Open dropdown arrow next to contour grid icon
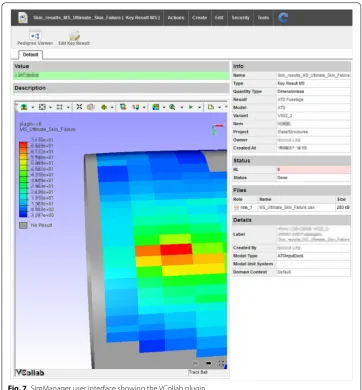Screen dimensions: 362x390 (164, 107)
